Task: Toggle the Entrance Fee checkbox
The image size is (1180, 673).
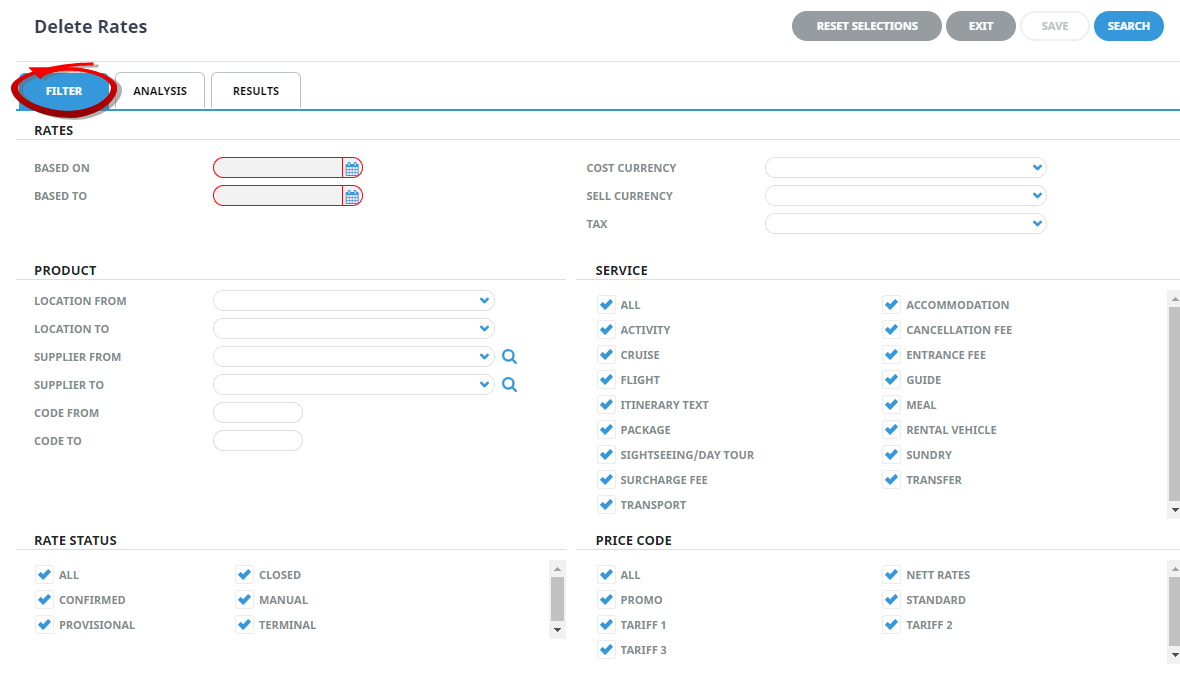Action: 892,355
